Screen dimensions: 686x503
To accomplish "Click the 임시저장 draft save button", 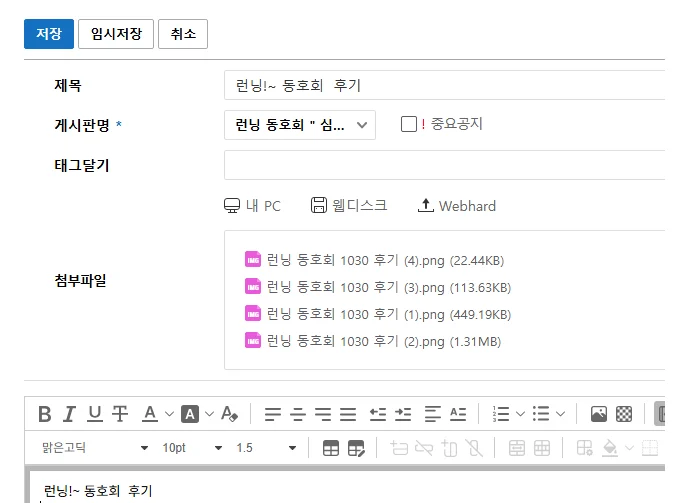I will pos(115,34).
